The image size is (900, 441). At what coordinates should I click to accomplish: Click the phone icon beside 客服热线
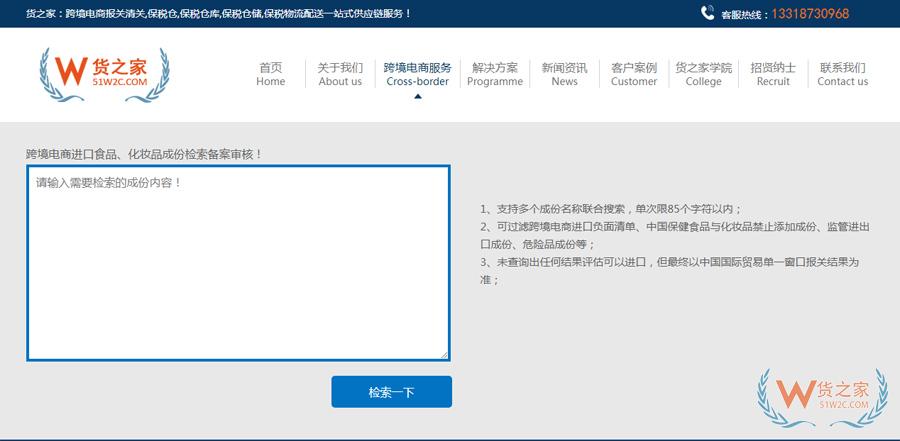pos(708,14)
